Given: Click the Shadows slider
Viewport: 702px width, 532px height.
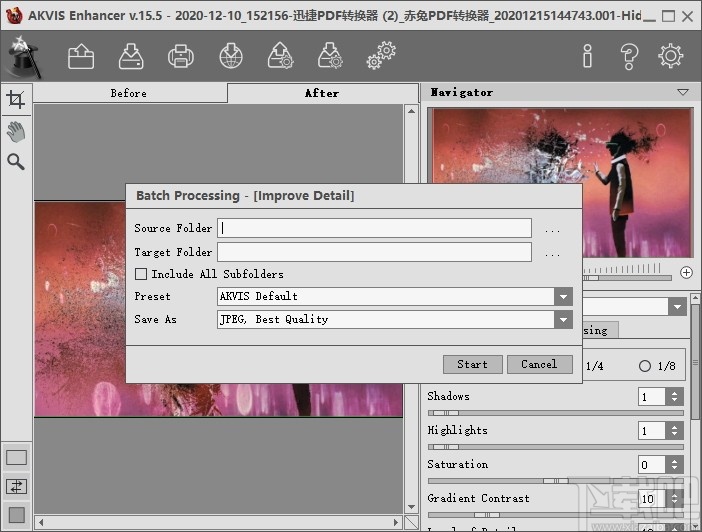Looking at the screenshot, I should click(x=556, y=413).
